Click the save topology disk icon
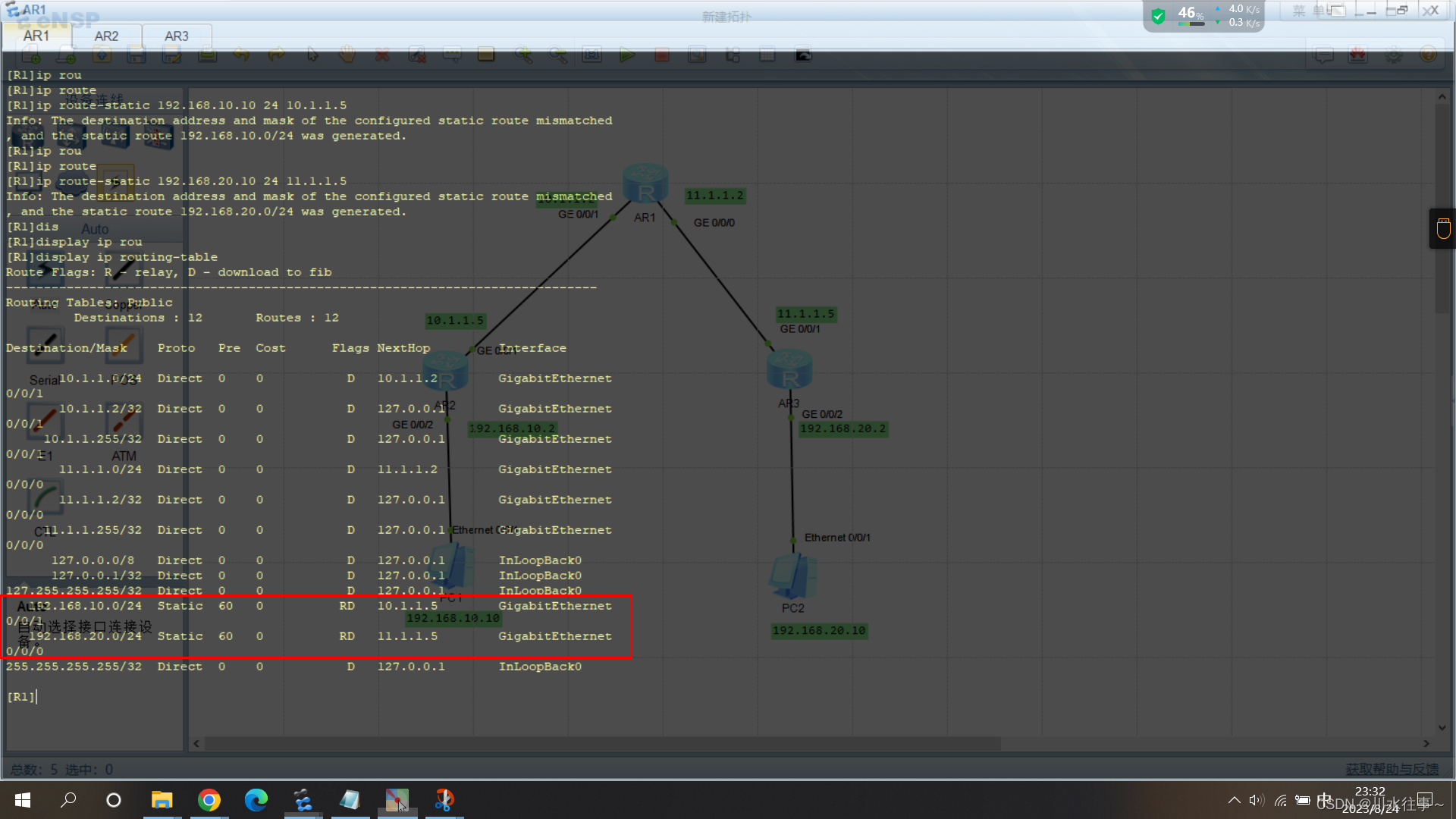Image resolution: width=1456 pixels, height=819 pixels. coord(136,55)
